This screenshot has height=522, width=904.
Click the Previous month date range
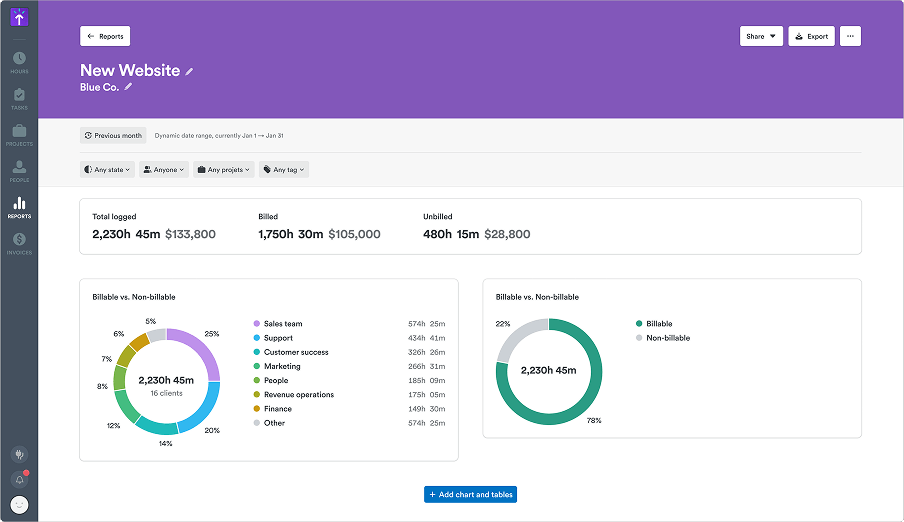coord(114,135)
